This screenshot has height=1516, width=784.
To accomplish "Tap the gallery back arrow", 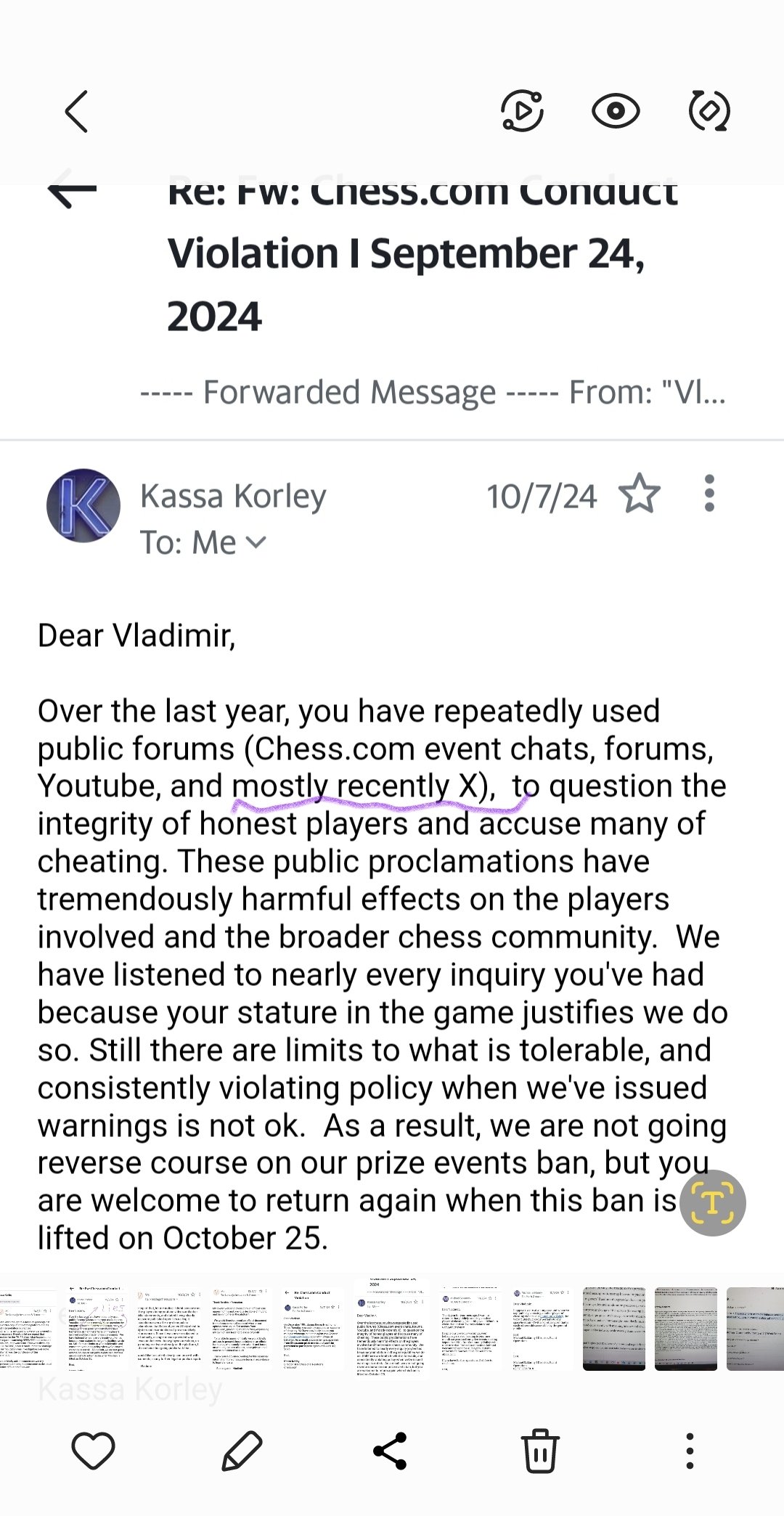I will tap(77, 111).
